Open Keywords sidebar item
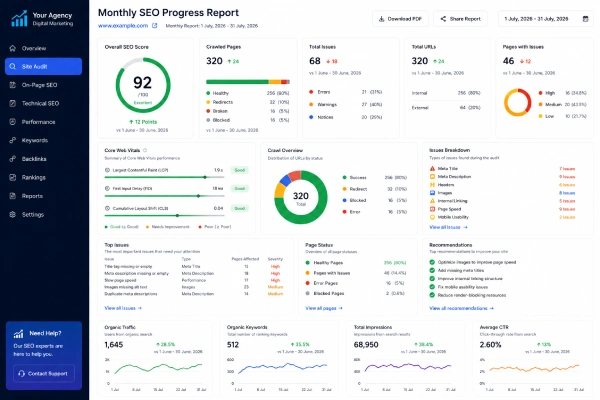The height and width of the screenshot is (400, 600). [43, 140]
